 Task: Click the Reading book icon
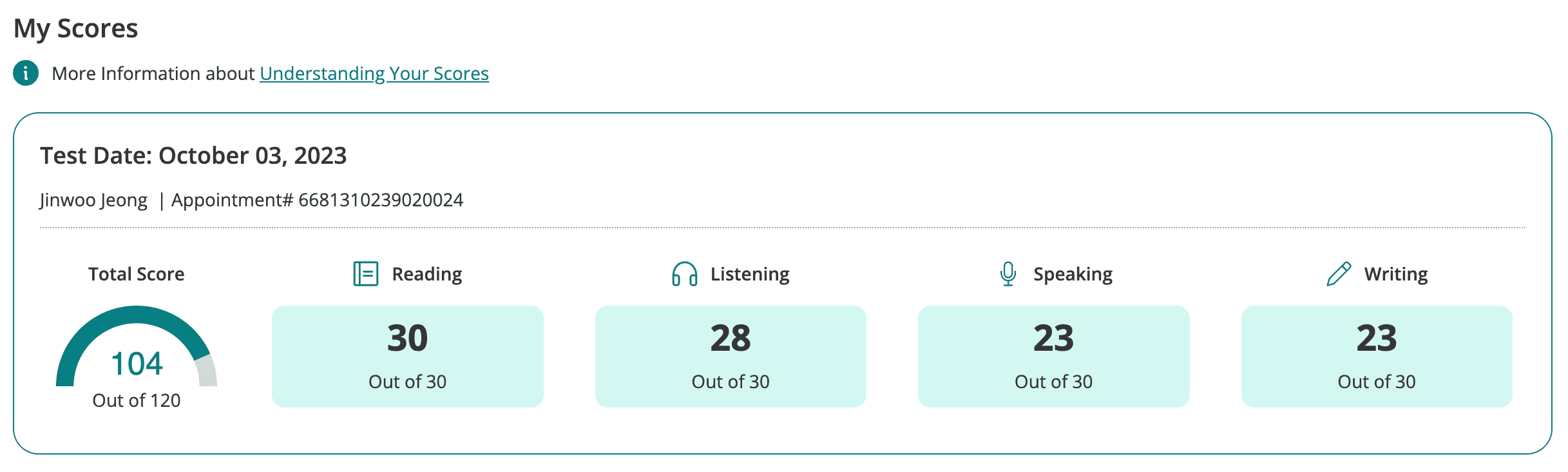(365, 274)
